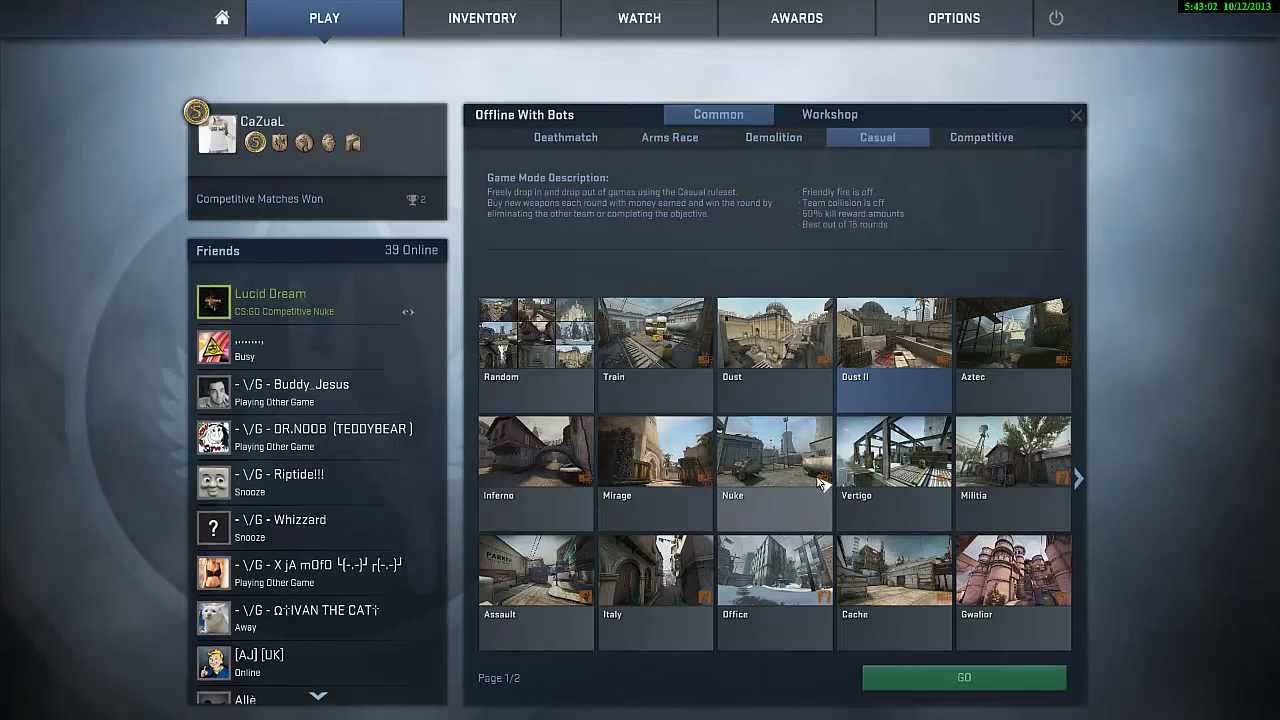
Task: Open the OPTIONS menu
Action: point(954,18)
